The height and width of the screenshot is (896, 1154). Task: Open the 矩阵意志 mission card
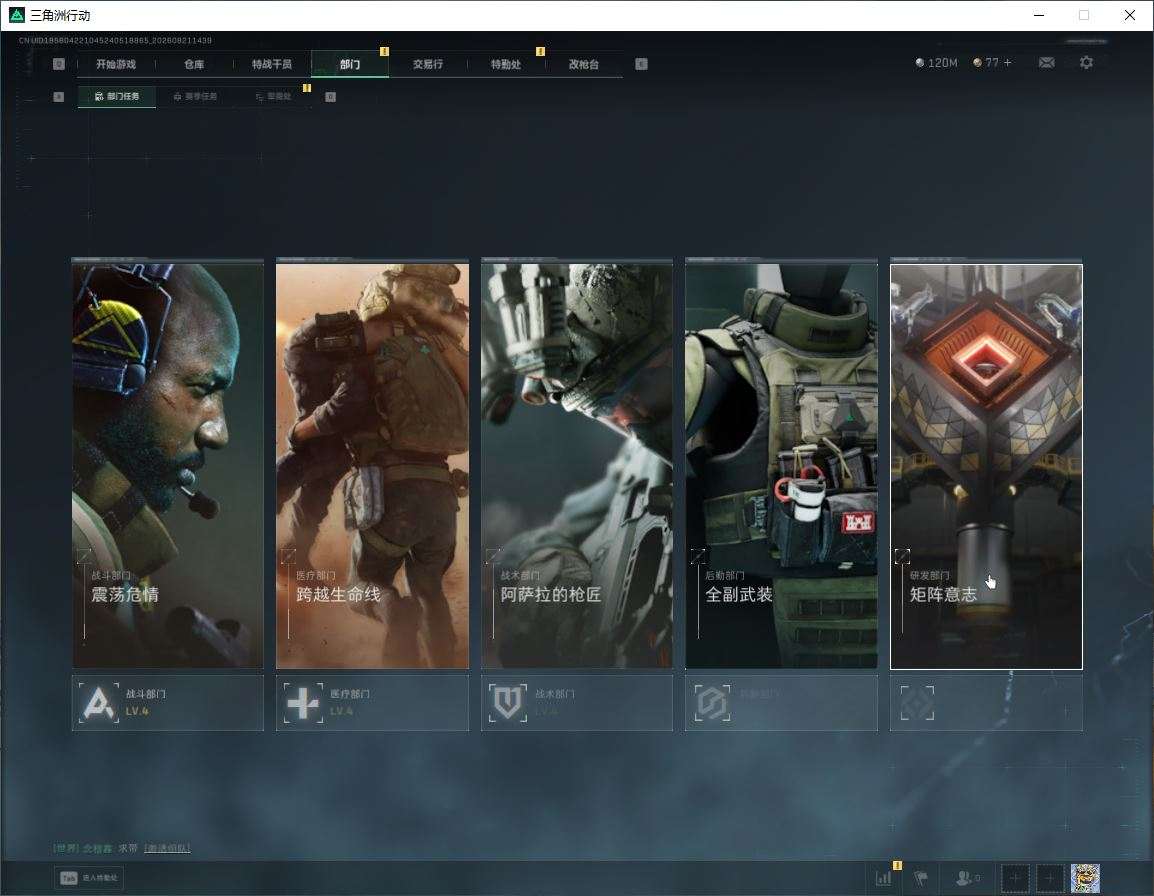[x=986, y=466]
